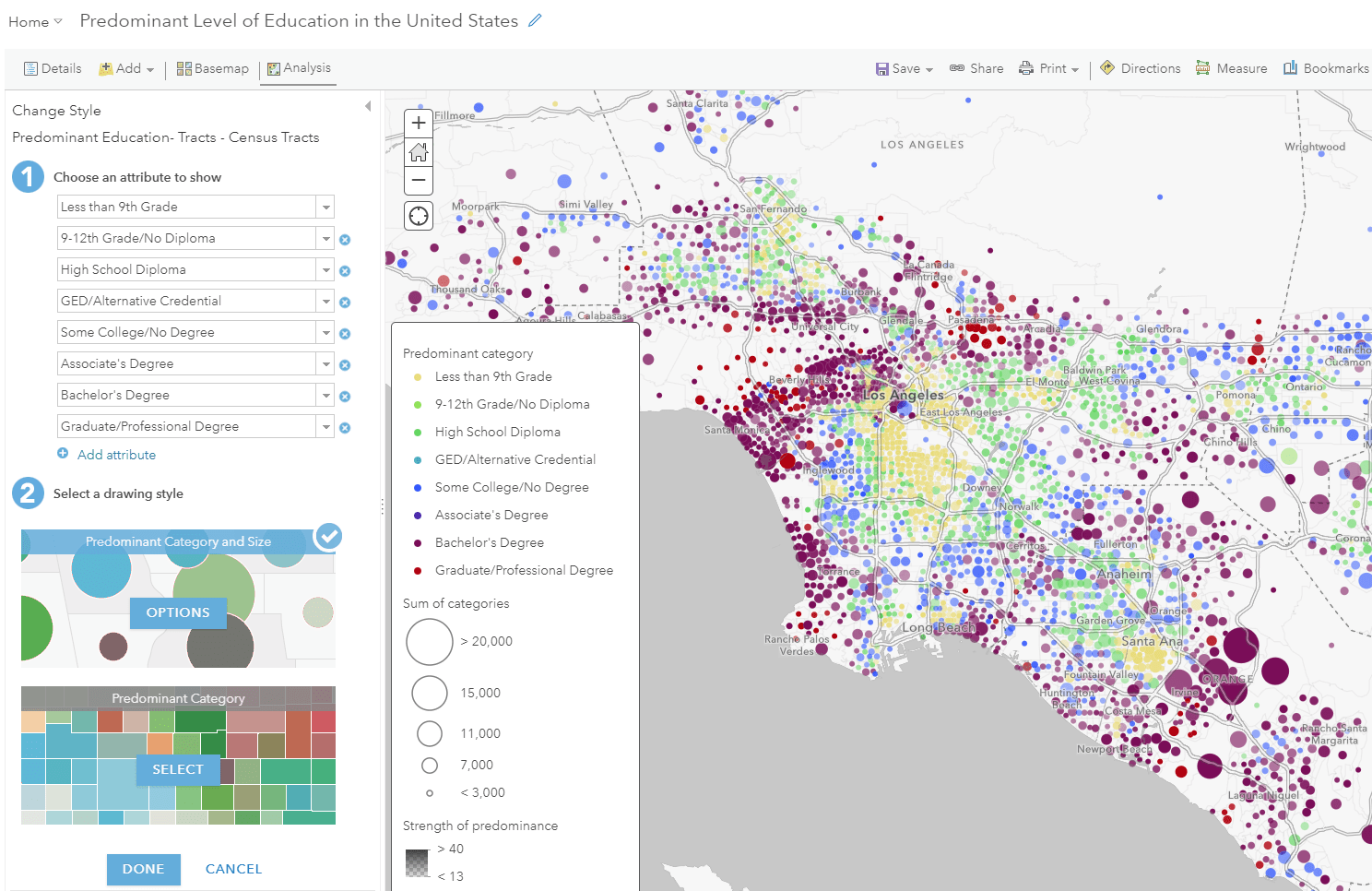Viewport: 1372px width, 891px height.
Task: Click the Predominant Category and Size thumbnail title
Action: point(178,541)
